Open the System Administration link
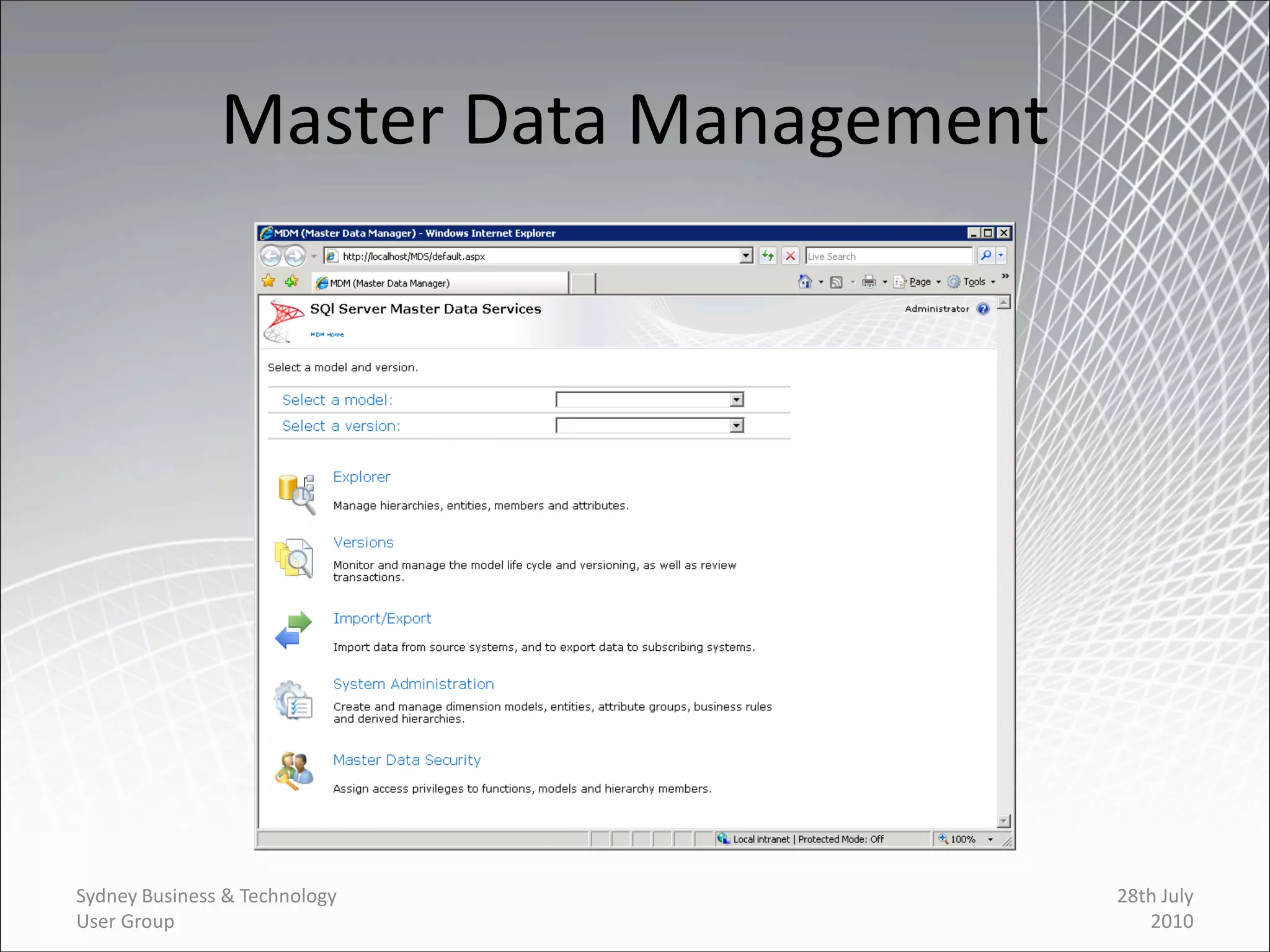1270x952 pixels. coord(414,684)
